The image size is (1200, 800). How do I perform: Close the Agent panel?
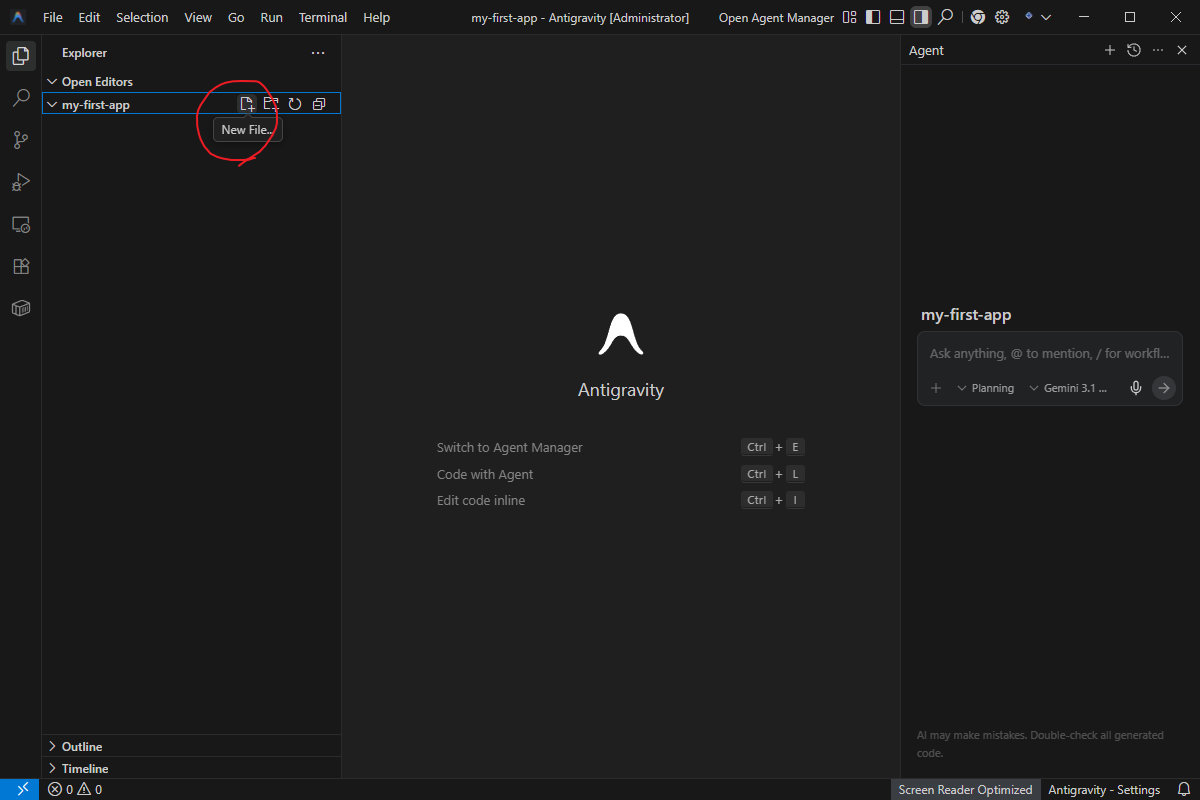[1182, 50]
